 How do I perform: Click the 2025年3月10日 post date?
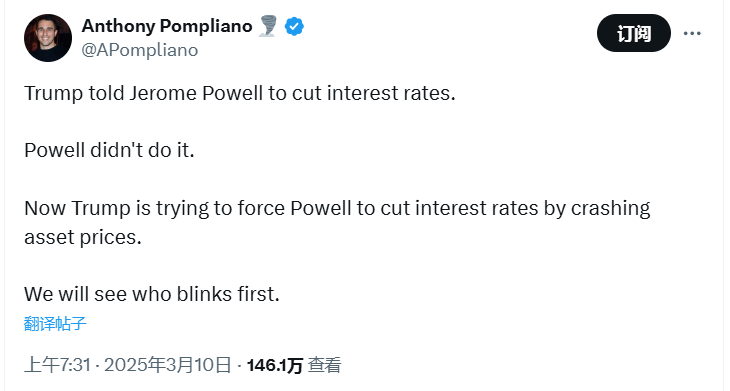pyautogui.click(x=168, y=365)
